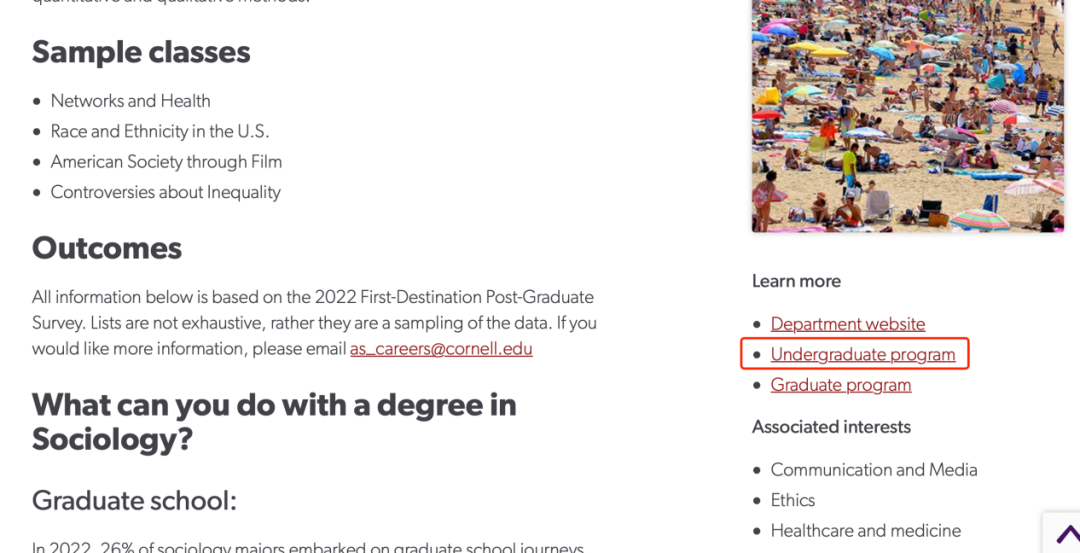Click the Sample classes heading

141,52
